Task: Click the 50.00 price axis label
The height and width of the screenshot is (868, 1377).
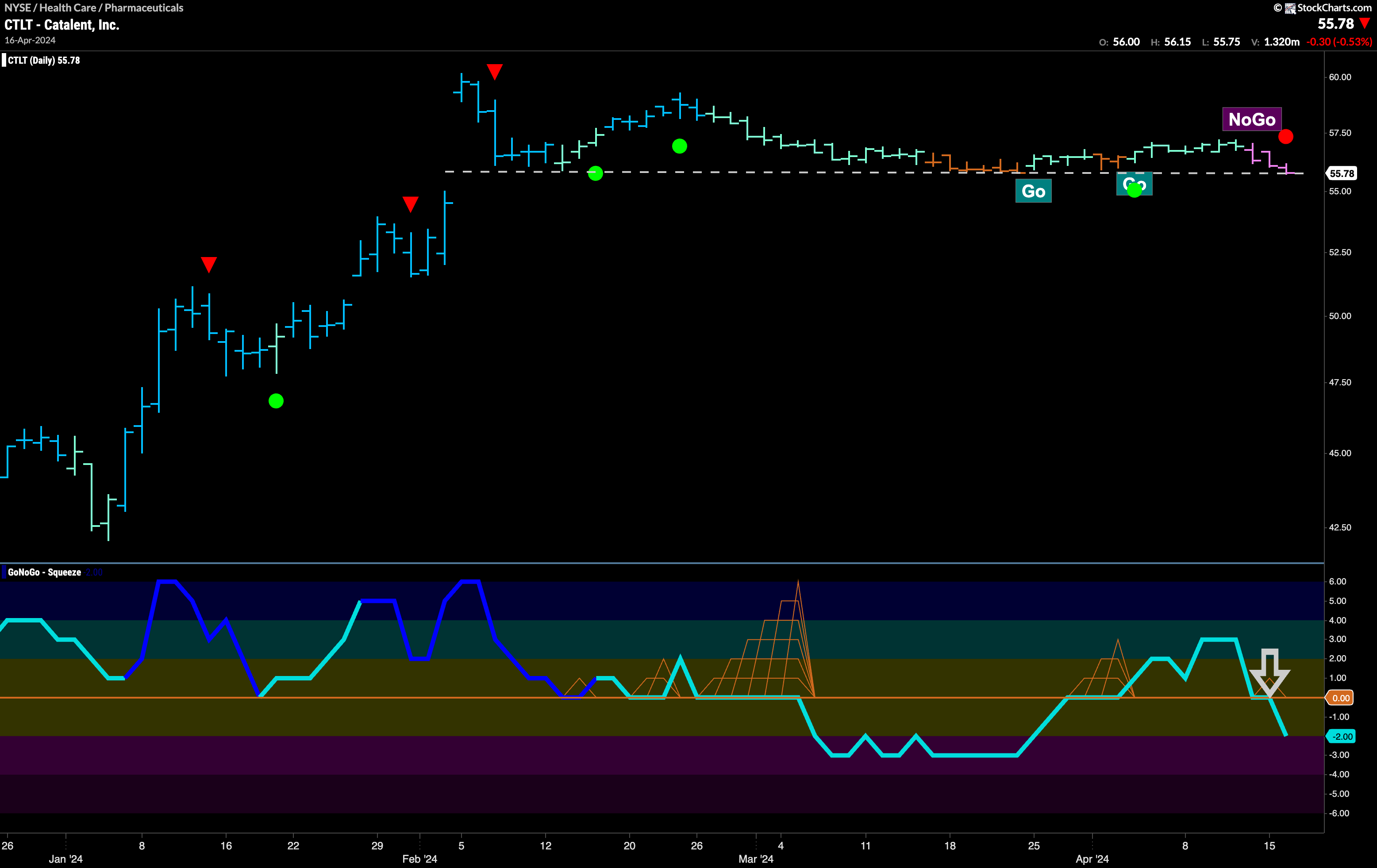Action: click(1340, 315)
